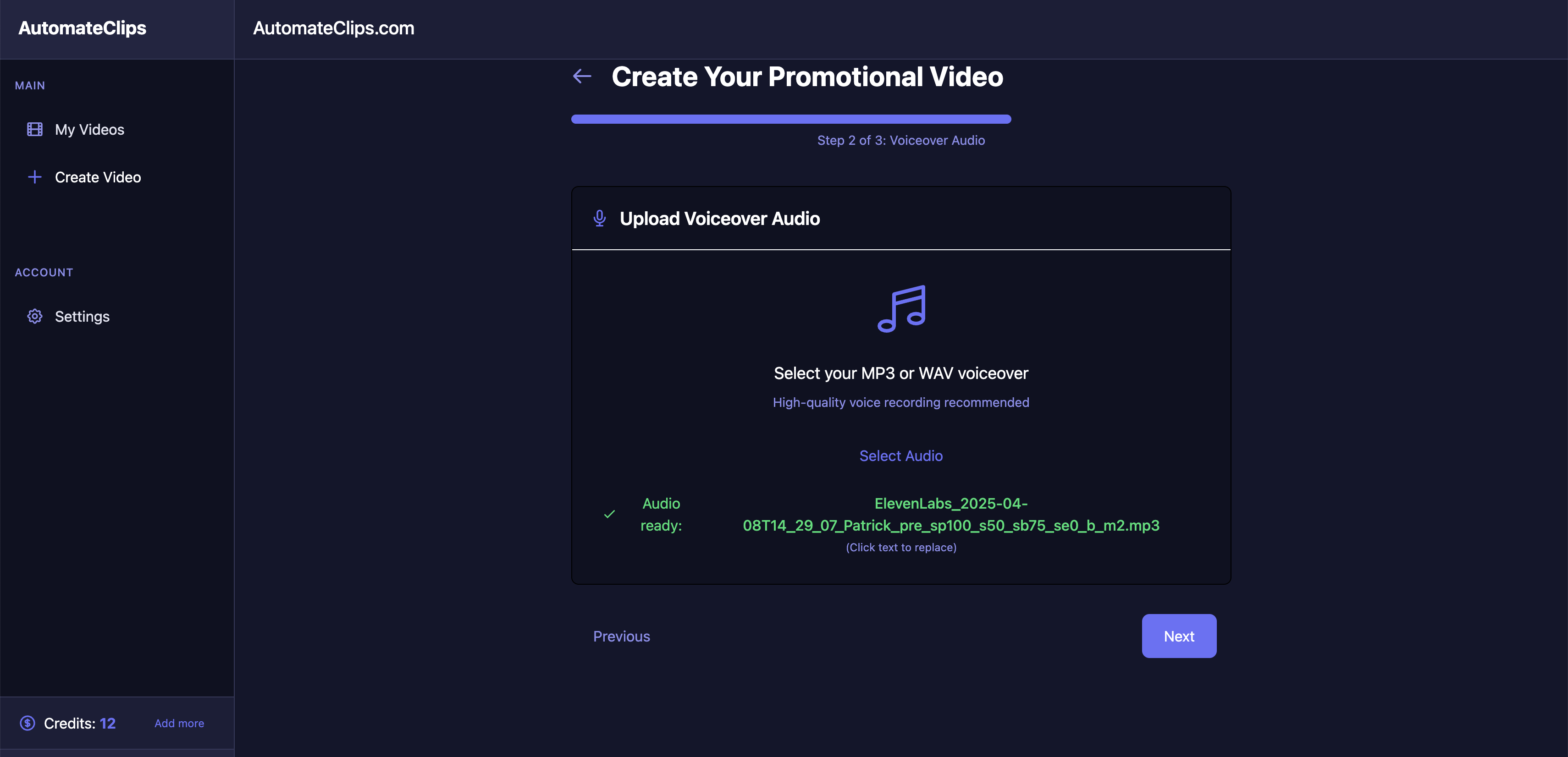Click the AutomateClips logo in the sidebar
The width and height of the screenshot is (1568, 757).
(82, 28)
